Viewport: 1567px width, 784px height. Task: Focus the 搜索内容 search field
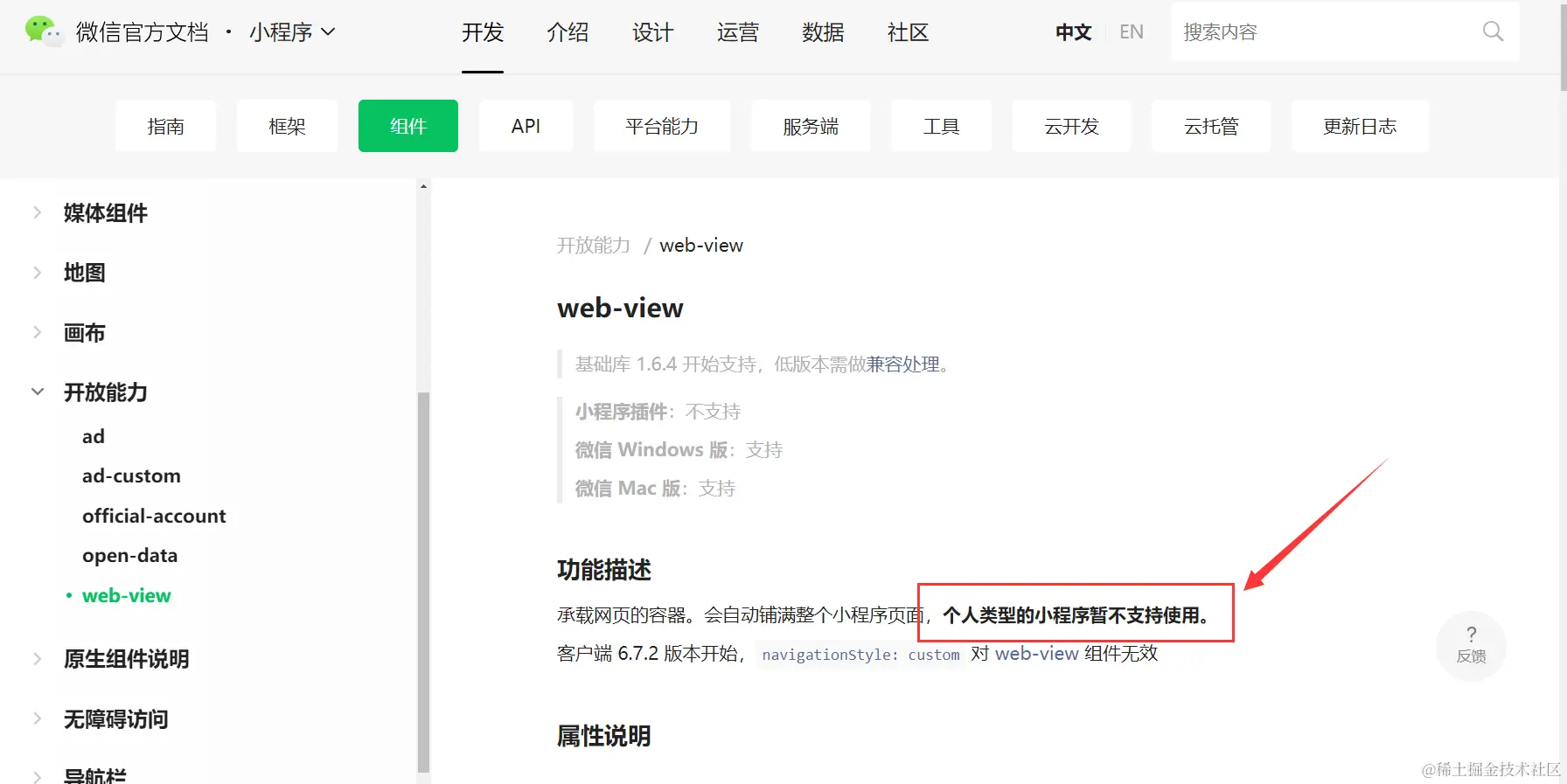1345,31
